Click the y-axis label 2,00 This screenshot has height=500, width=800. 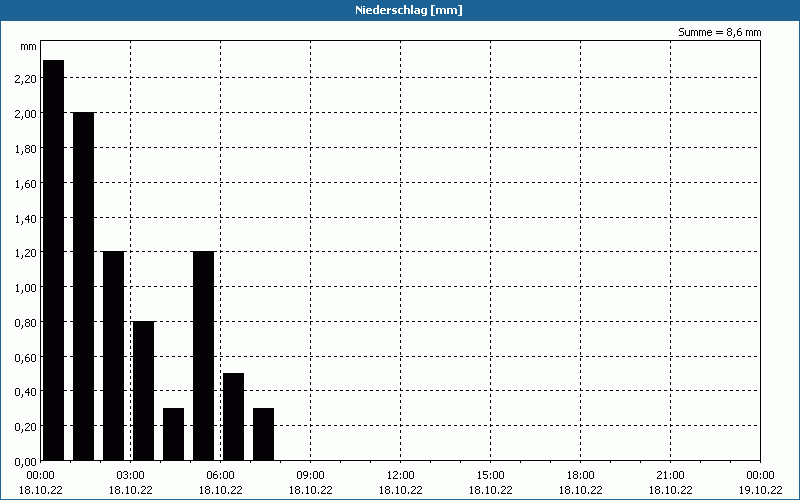point(26,113)
